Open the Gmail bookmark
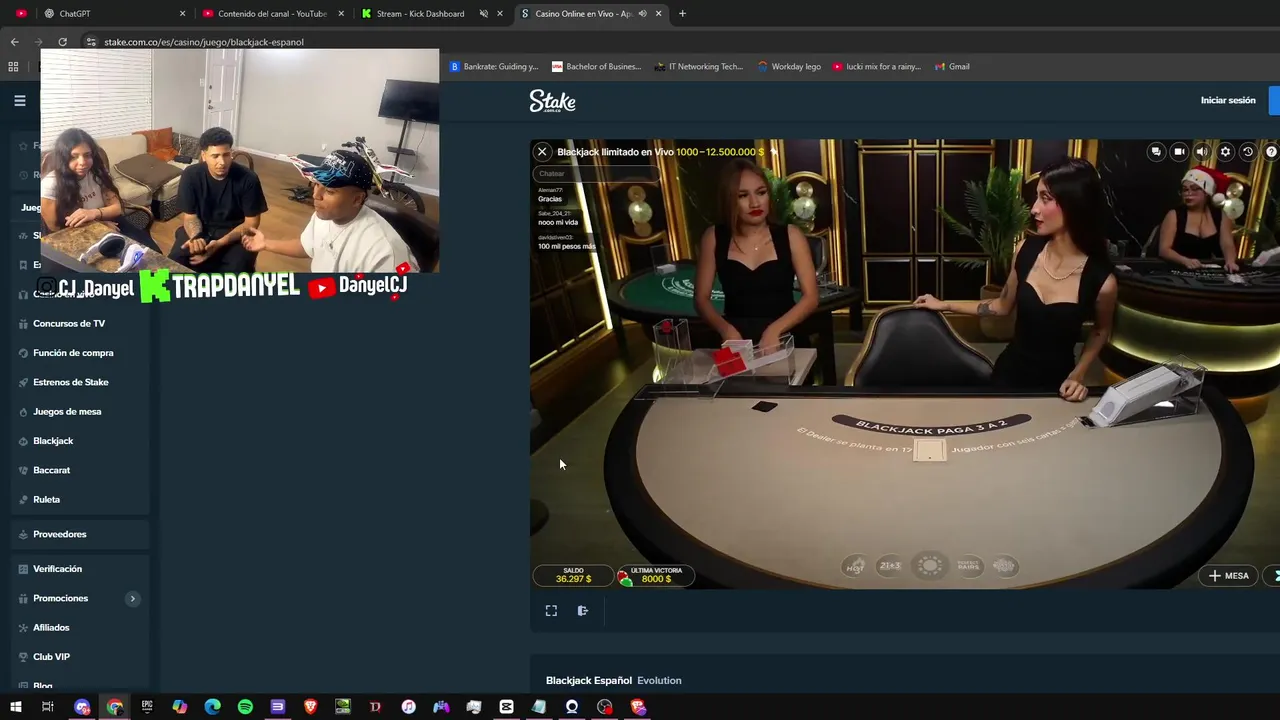1280x720 pixels. [952, 67]
